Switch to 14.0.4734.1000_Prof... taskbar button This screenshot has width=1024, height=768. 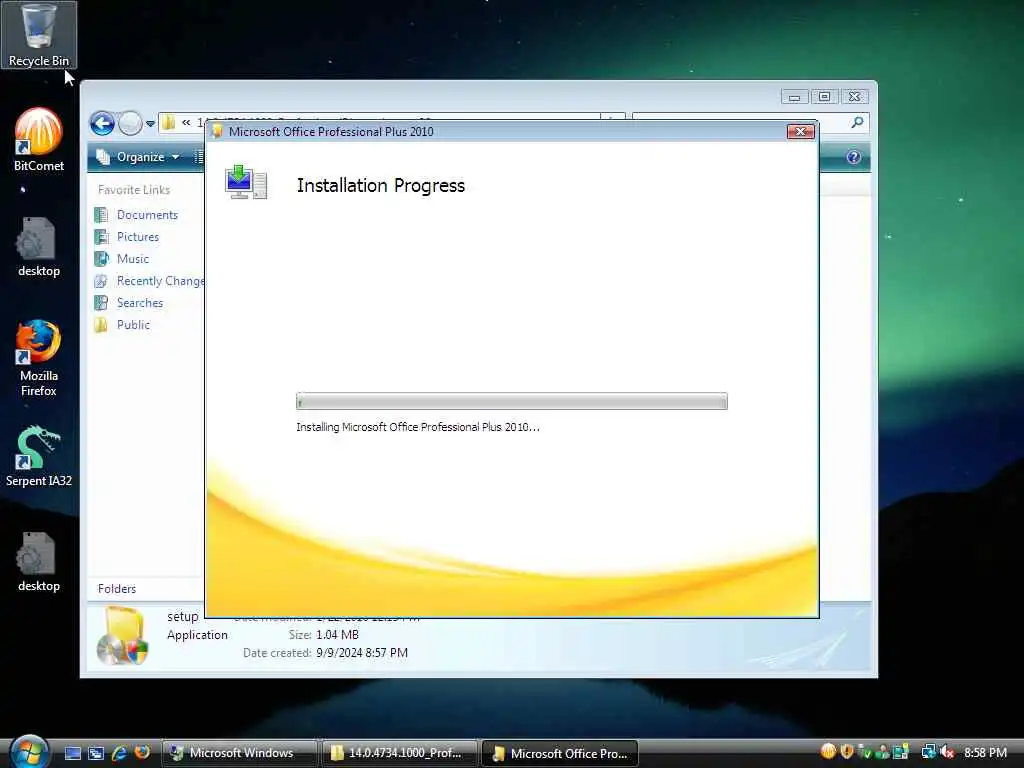coord(400,753)
